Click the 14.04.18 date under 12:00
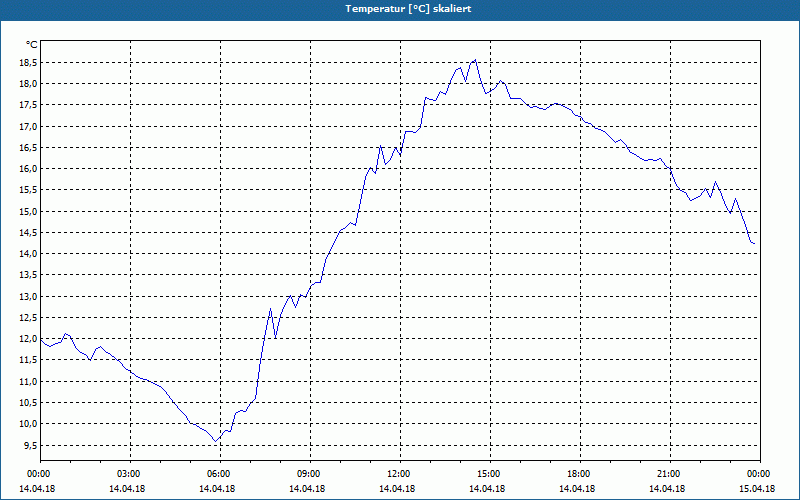The height and width of the screenshot is (500, 800). (397, 488)
